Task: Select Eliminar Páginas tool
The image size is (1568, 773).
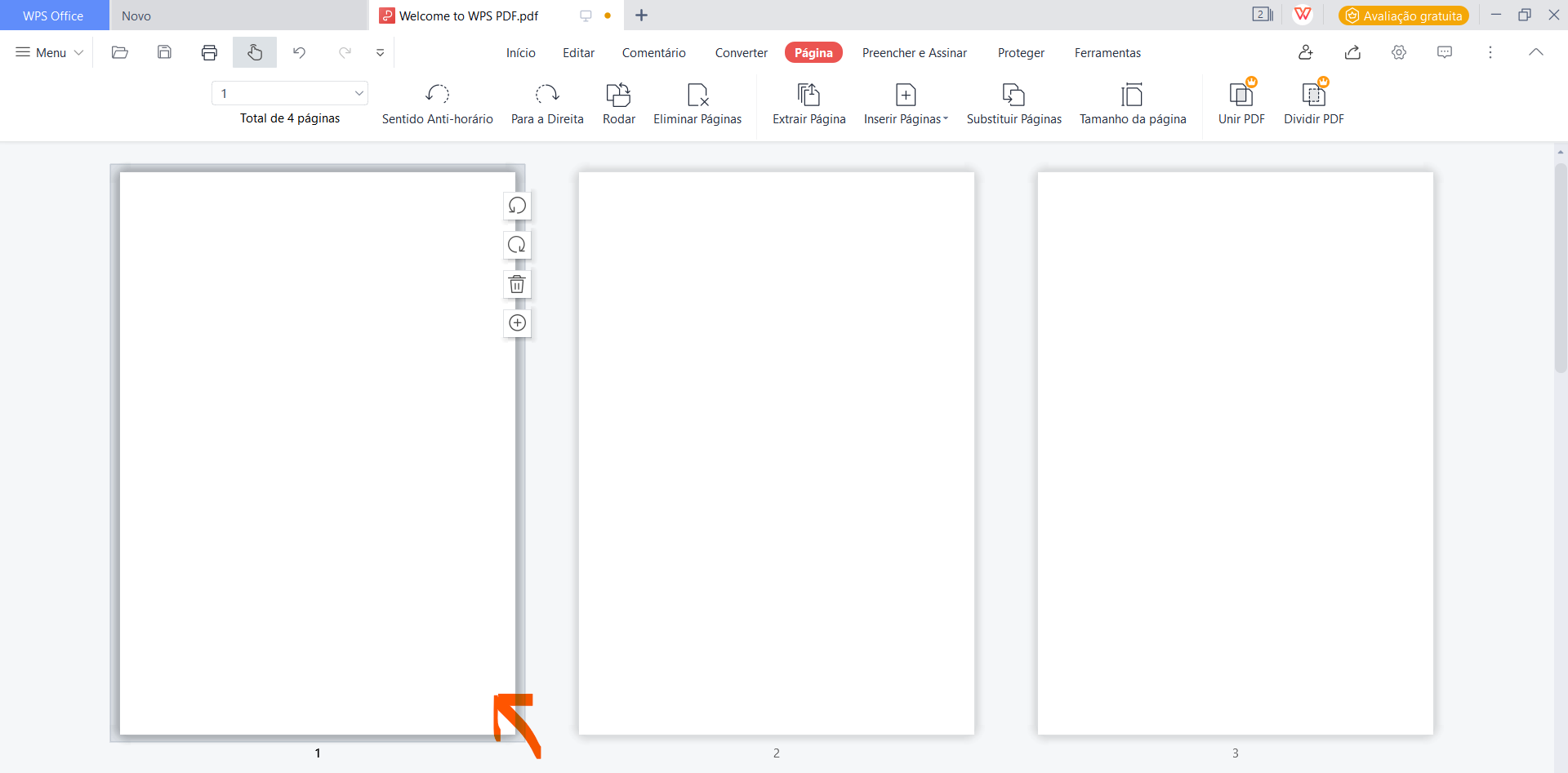Action: pos(697,95)
